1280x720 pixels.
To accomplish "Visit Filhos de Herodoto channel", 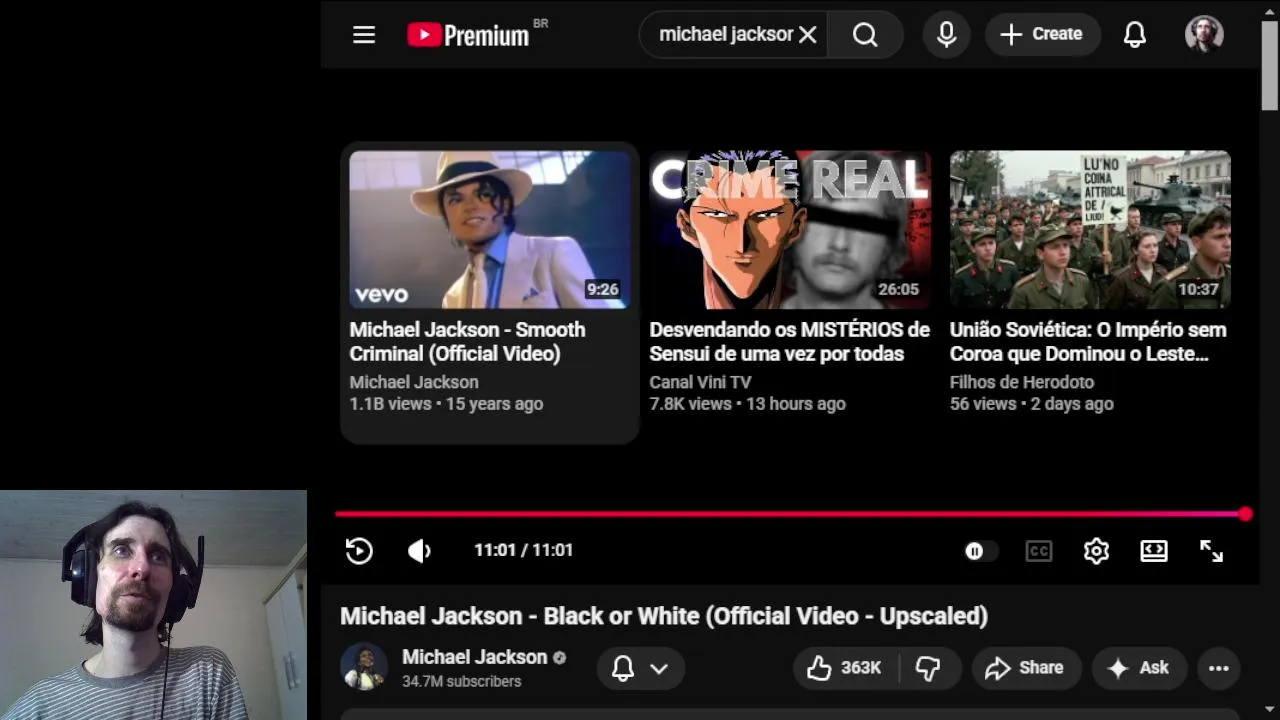I will pyautogui.click(x=1022, y=382).
